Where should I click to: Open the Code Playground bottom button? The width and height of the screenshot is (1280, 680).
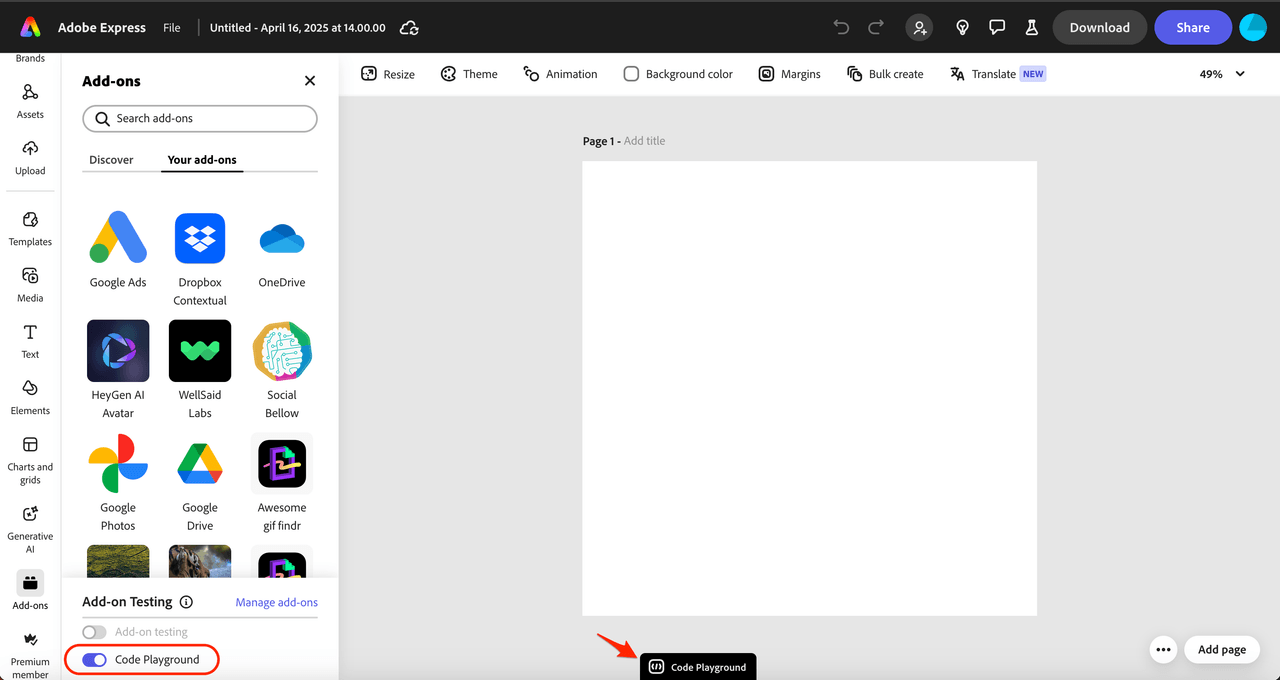(x=698, y=667)
